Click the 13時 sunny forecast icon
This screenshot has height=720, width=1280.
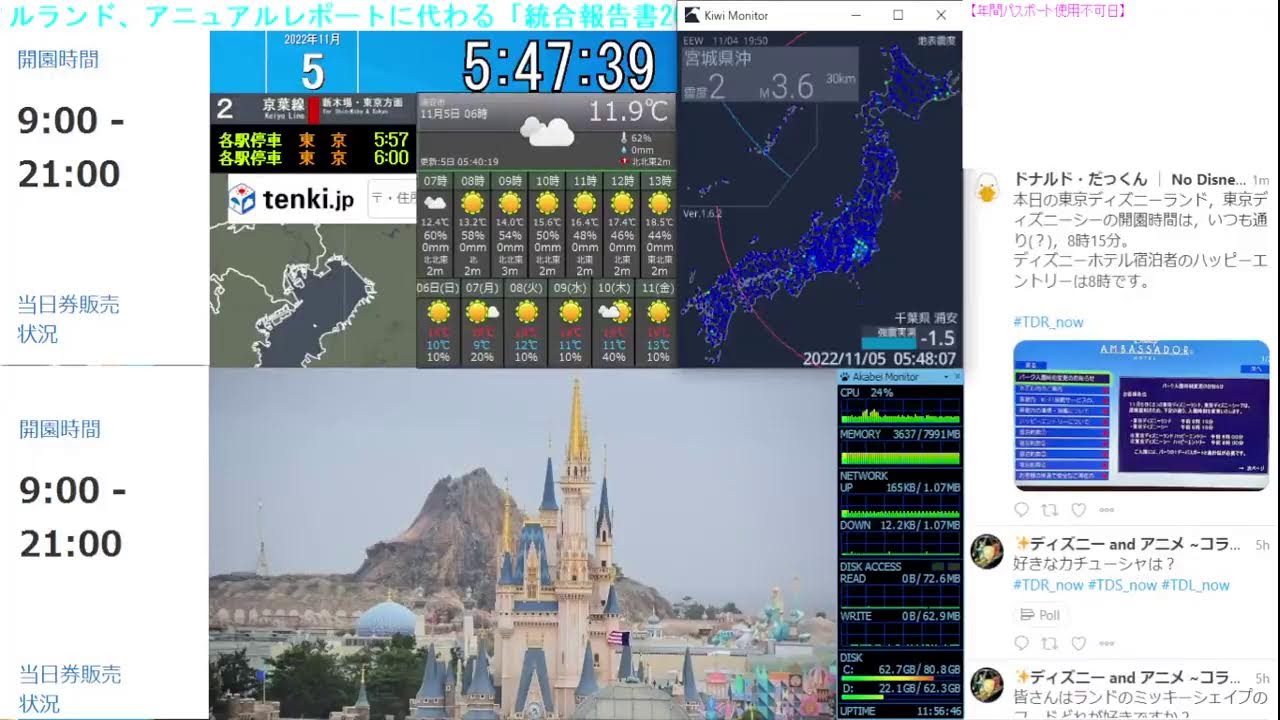(x=659, y=203)
